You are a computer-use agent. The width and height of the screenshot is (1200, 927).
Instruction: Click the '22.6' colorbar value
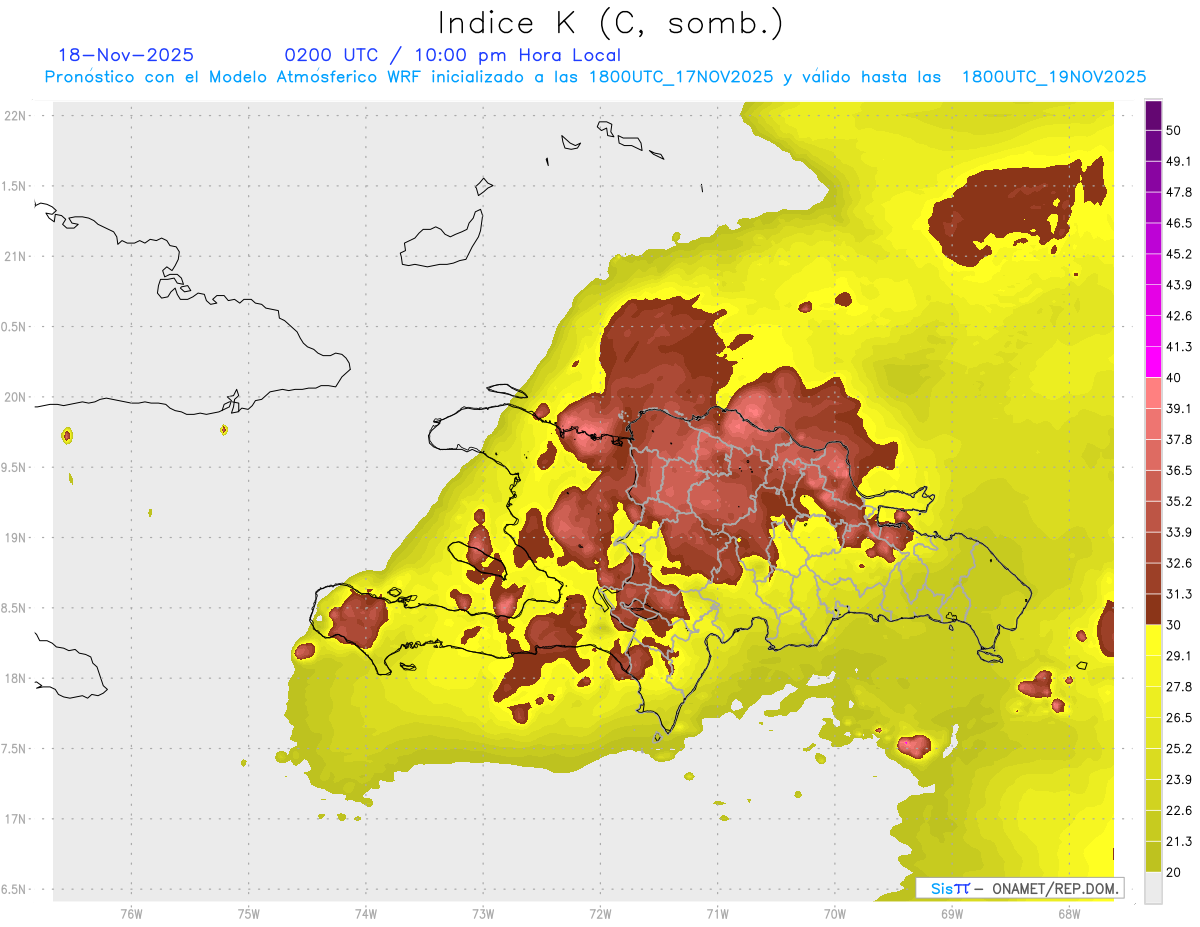pyautogui.click(x=1179, y=811)
